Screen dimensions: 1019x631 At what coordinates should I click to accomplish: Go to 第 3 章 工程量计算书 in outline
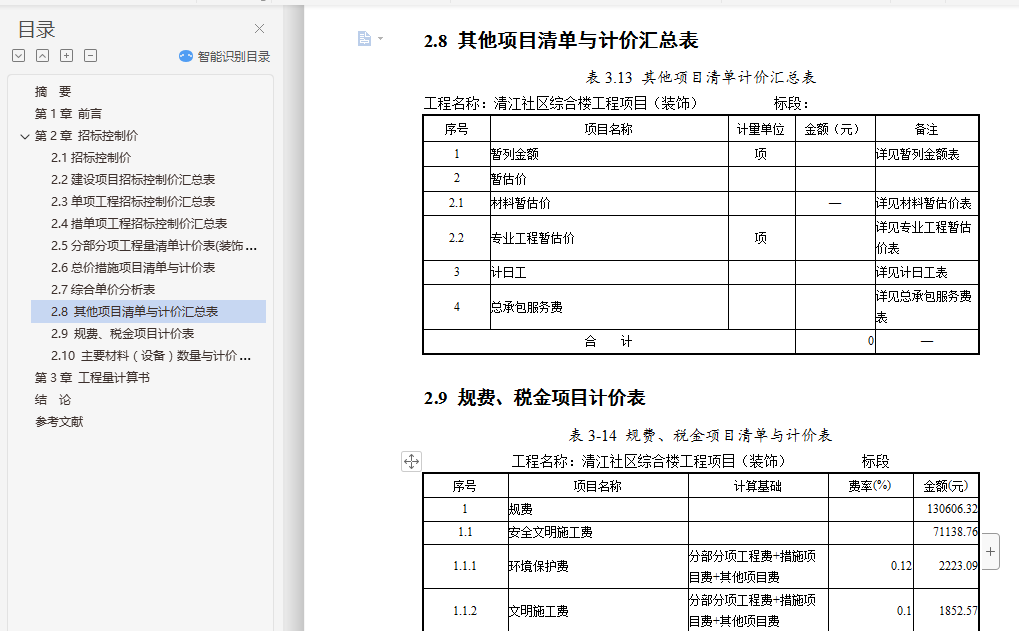[92, 378]
